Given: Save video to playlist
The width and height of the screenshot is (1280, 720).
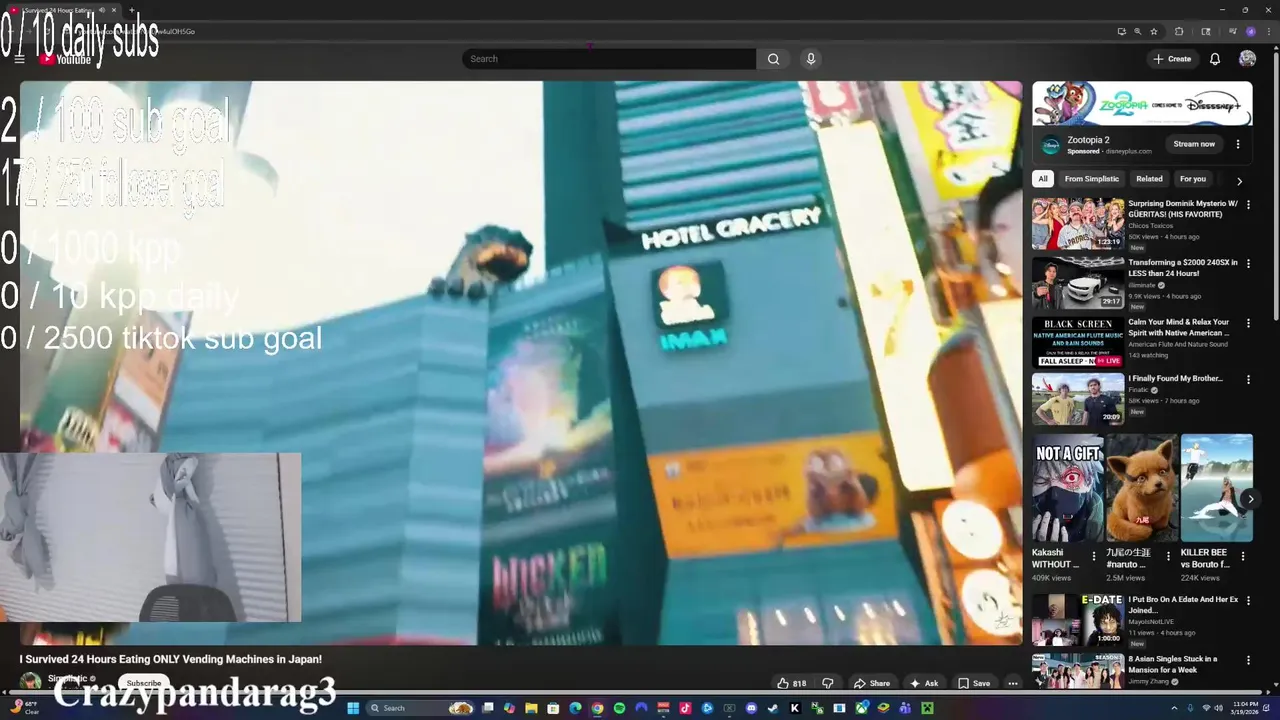Looking at the screenshot, I should [x=974, y=683].
